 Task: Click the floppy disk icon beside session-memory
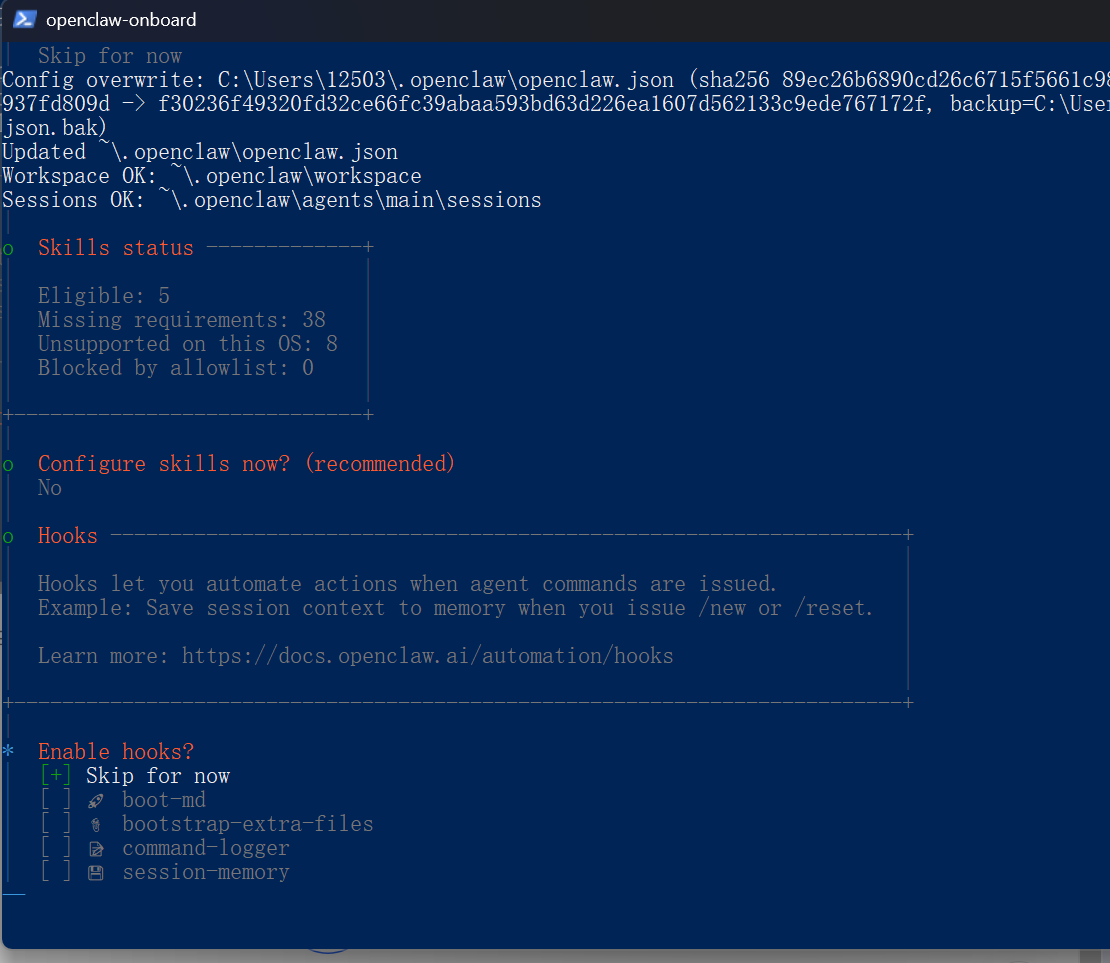click(x=96, y=872)
